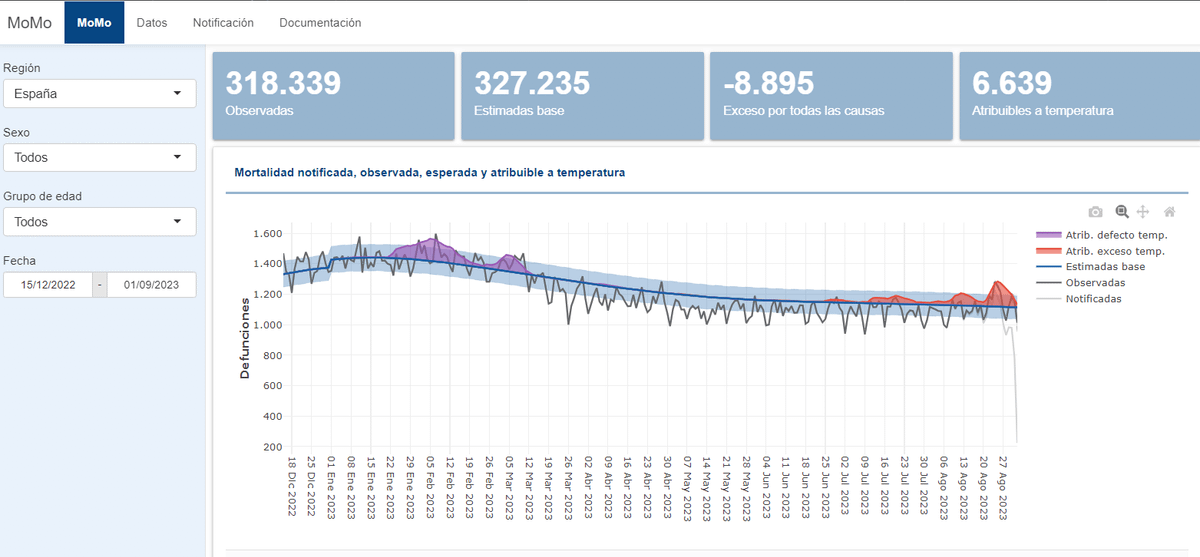Expand the Sexo dropdown

coord(99,157)
